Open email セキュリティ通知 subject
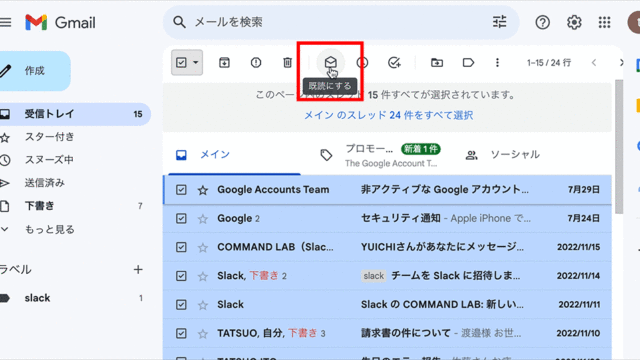 (400, 218)
